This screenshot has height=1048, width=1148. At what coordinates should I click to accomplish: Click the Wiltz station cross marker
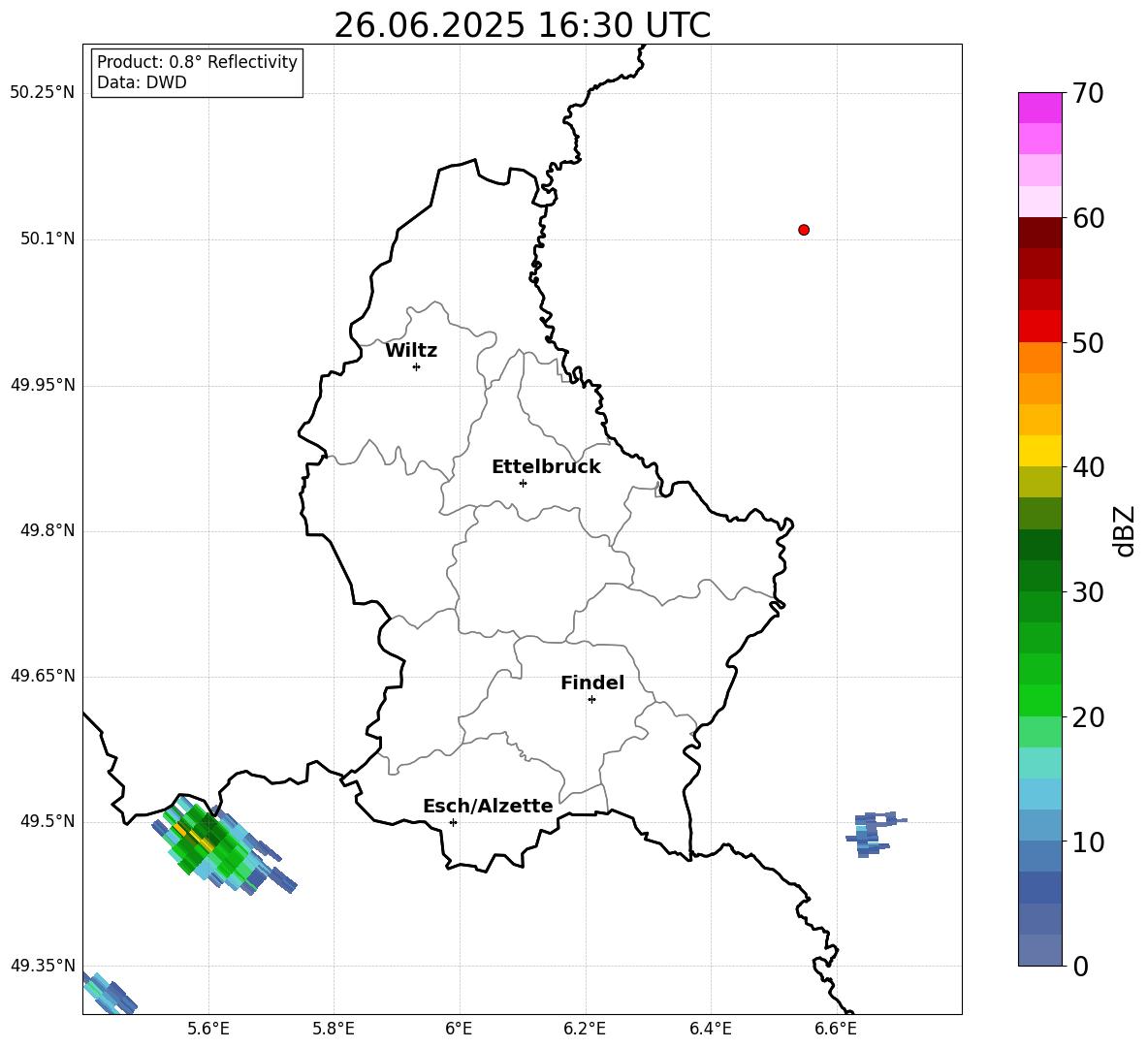pyautogui.click(x=417, y=366)
